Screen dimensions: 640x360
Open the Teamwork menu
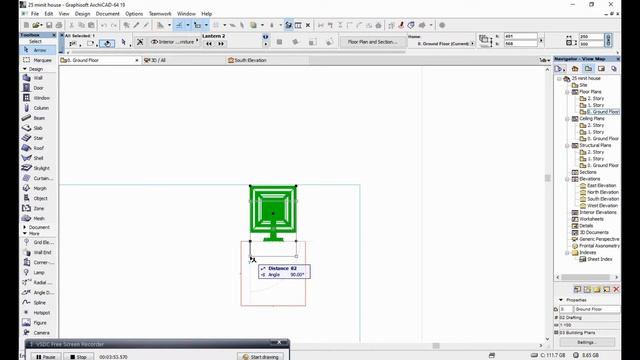[x=160, y=14]
